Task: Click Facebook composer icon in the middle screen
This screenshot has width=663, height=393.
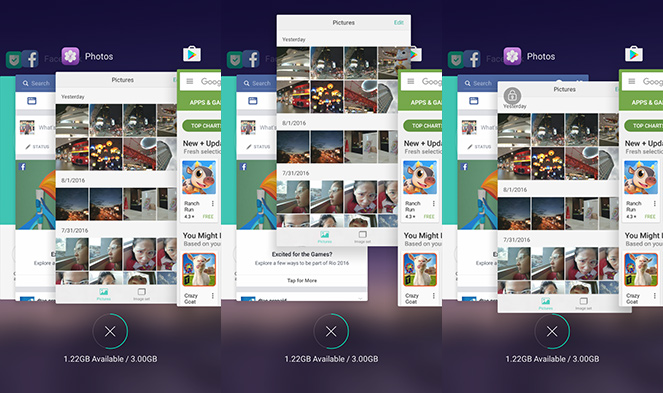Action: click(x=253, y=101)
